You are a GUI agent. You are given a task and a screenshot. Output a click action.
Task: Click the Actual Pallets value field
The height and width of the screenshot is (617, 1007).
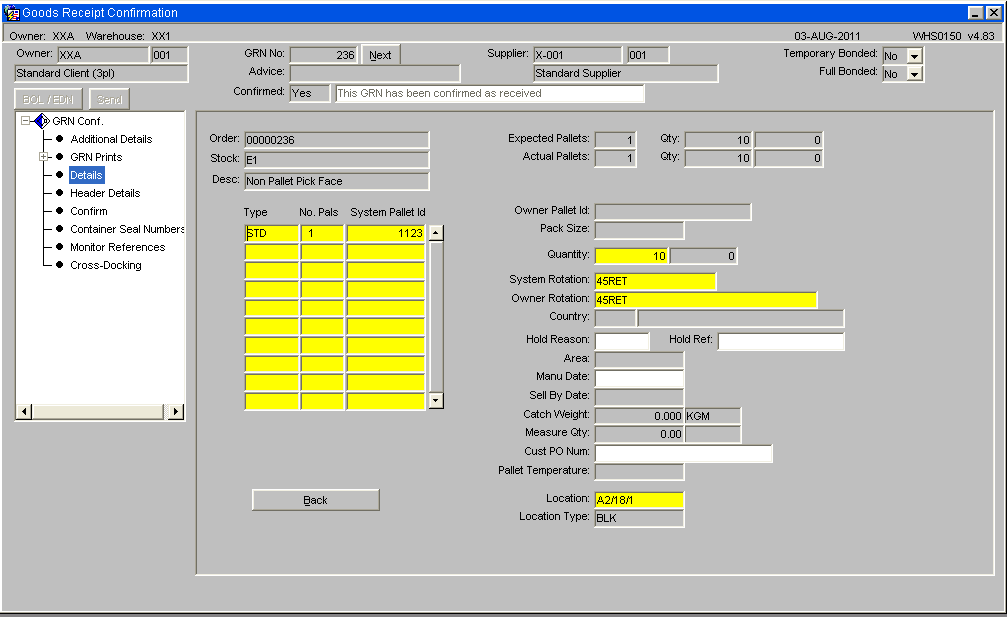pos(615,158)
